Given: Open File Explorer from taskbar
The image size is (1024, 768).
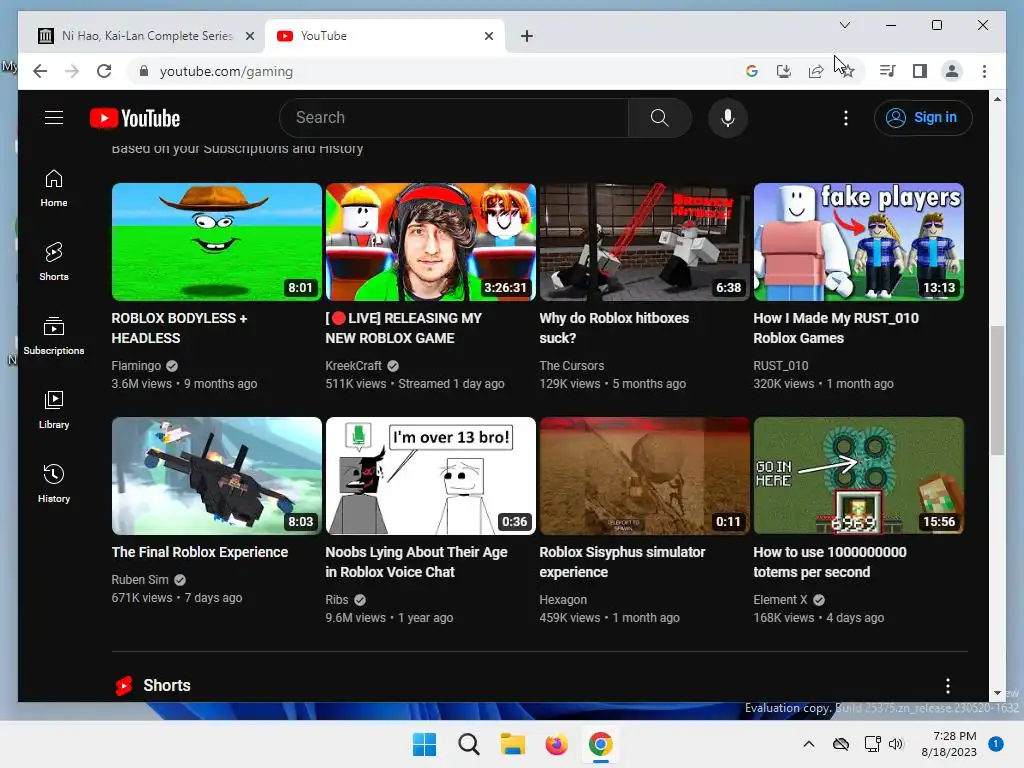Looking at the screenshot, I should (x=513, y=744).
